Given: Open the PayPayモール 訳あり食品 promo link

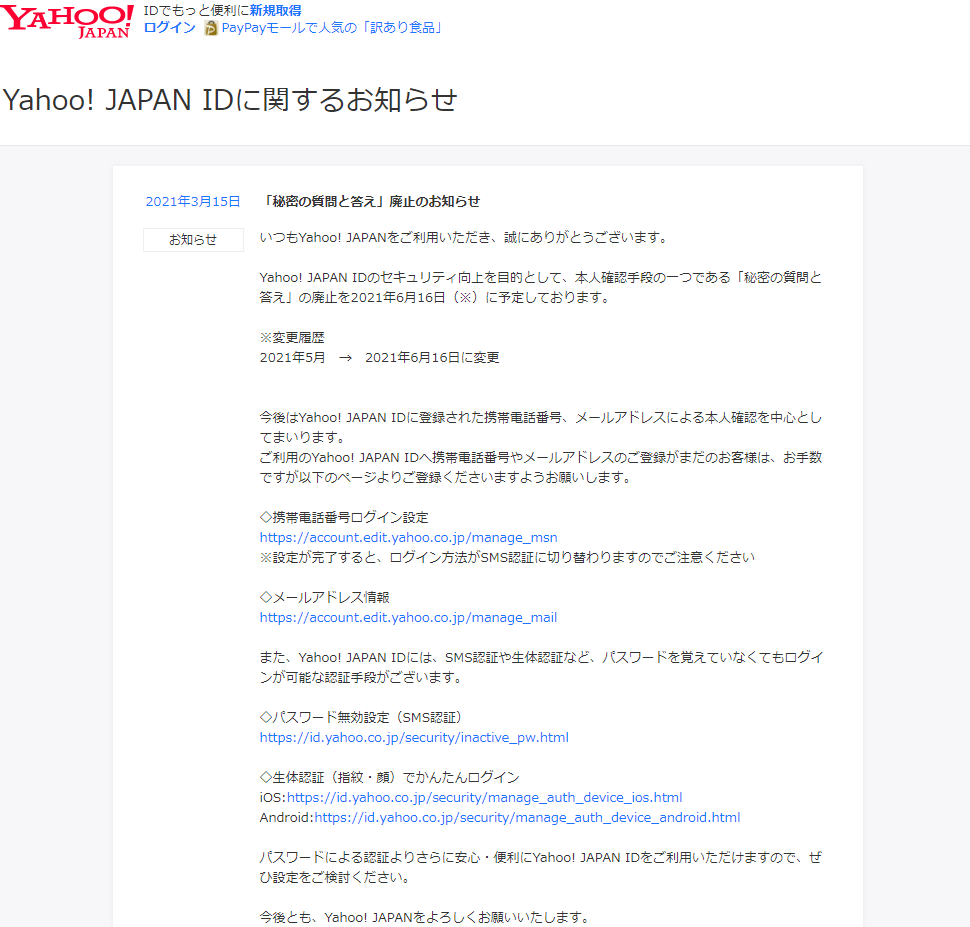Looking at the screenshot, I should click(x=332, y=28).
